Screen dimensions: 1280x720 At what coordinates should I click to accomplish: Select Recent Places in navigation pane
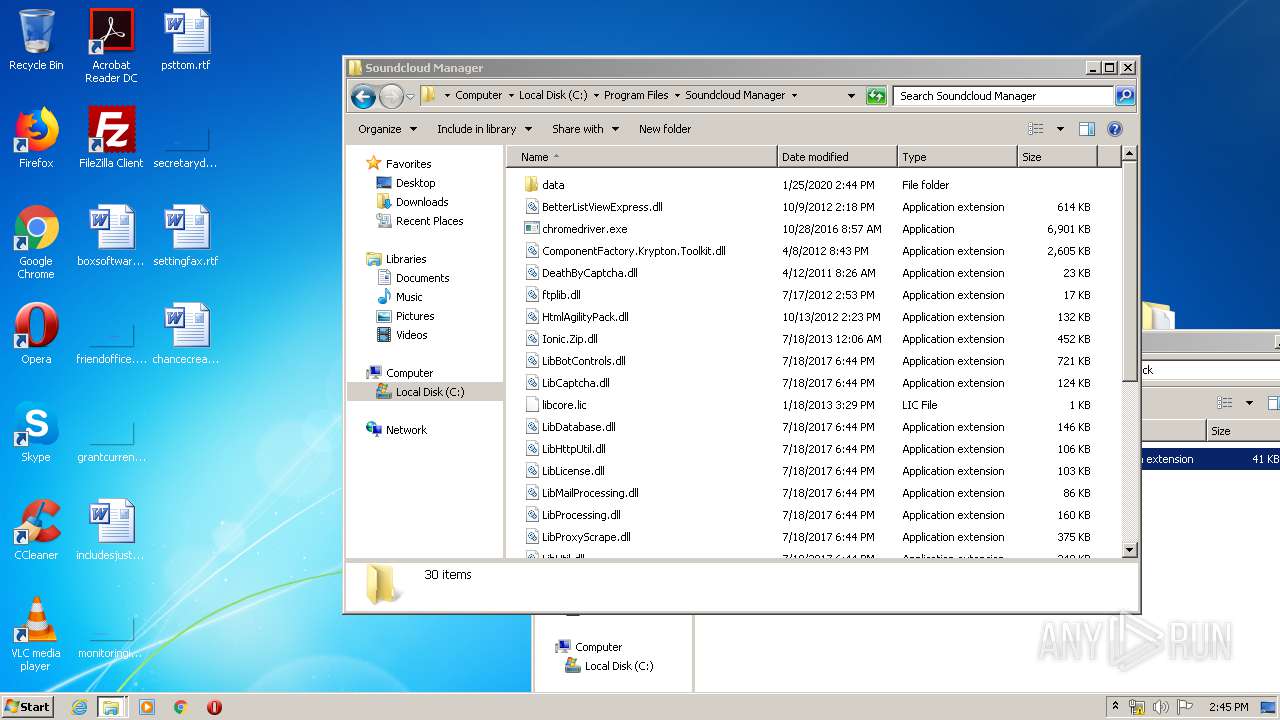coord(429,221)
